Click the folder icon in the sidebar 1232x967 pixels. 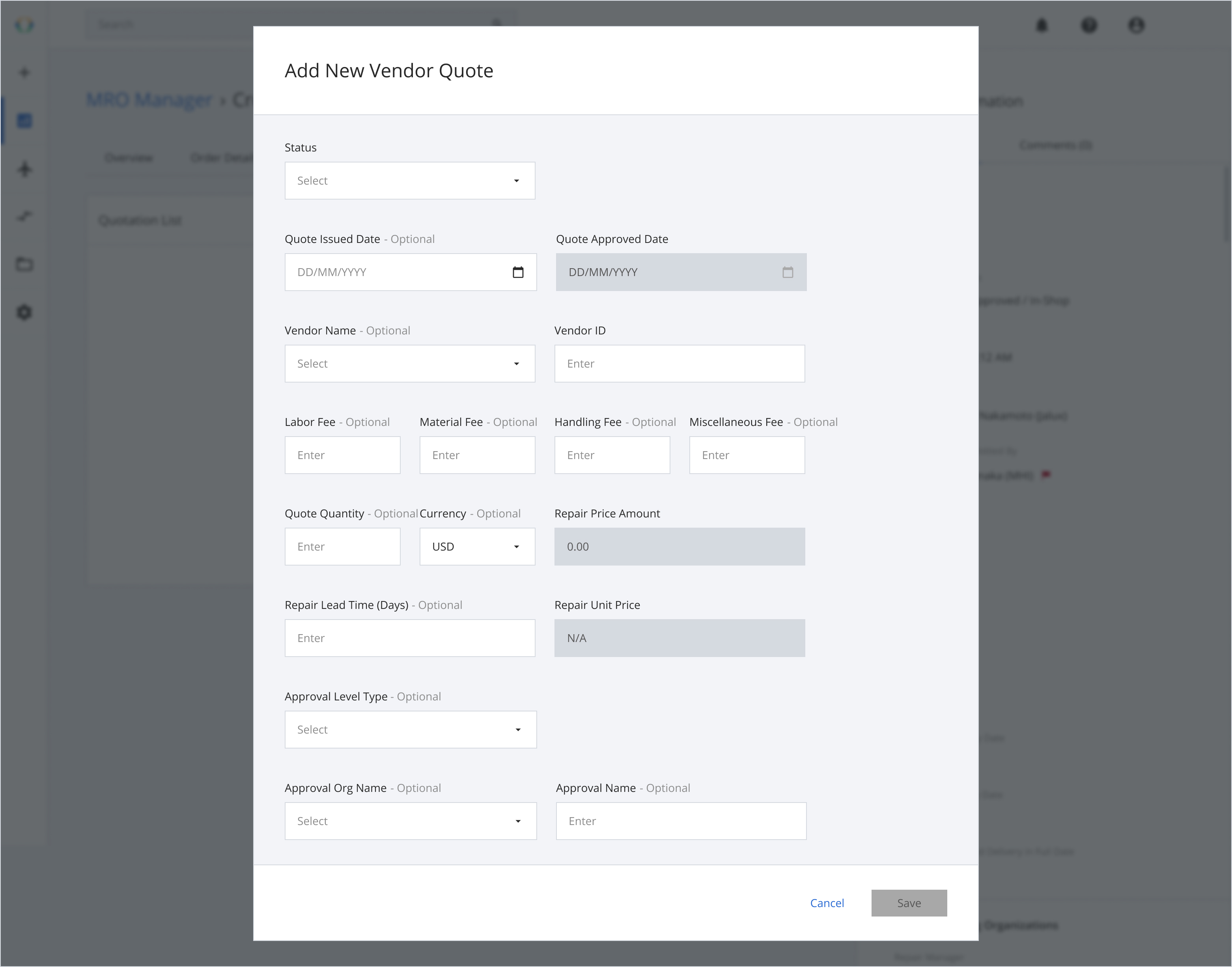[x=24, y=264]
